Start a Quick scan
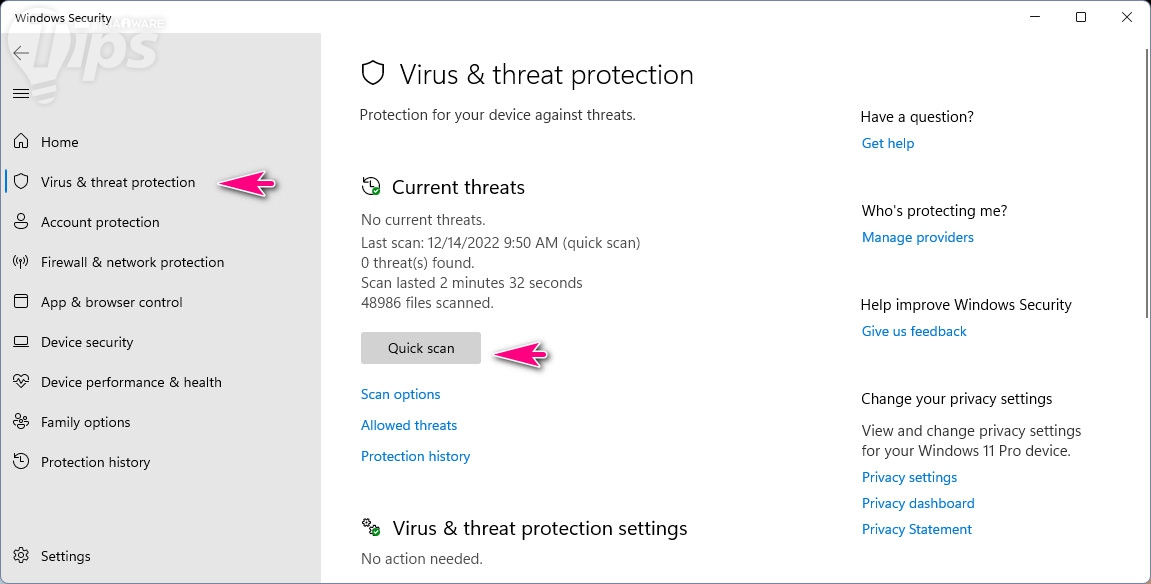The width and height of the screenshot is (1151, 584). click(421, 348)
